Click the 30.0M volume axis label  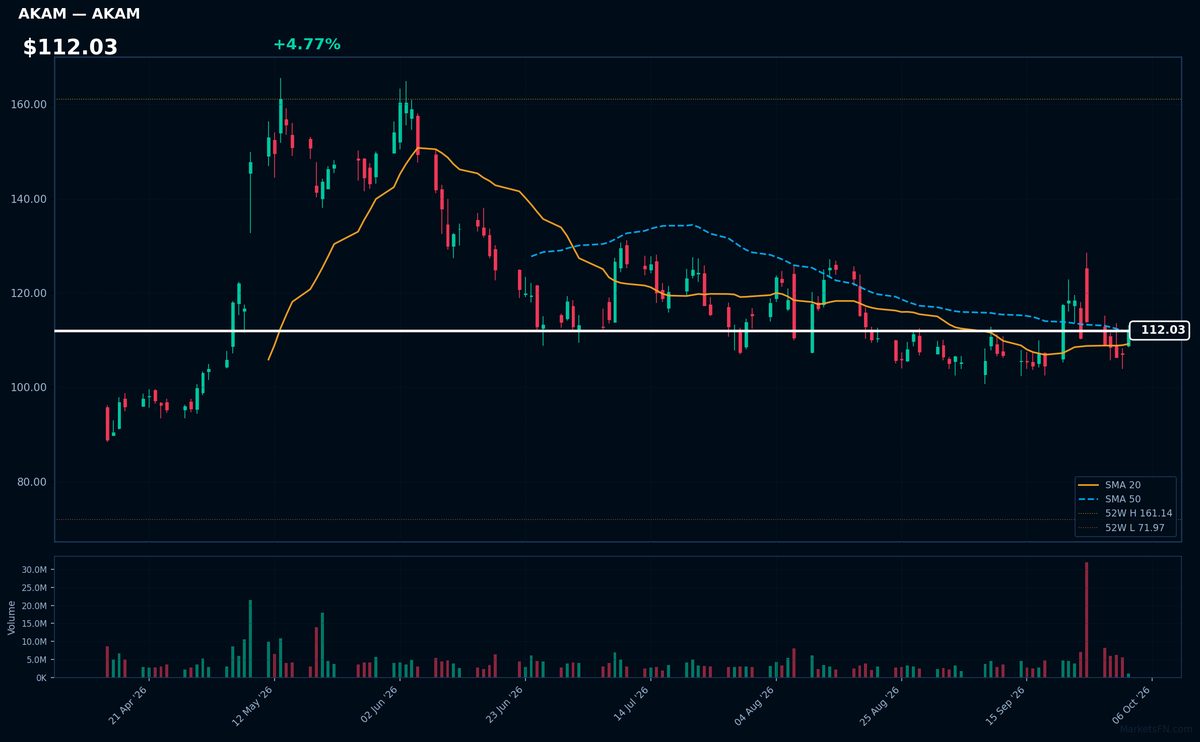click(34, 570)
